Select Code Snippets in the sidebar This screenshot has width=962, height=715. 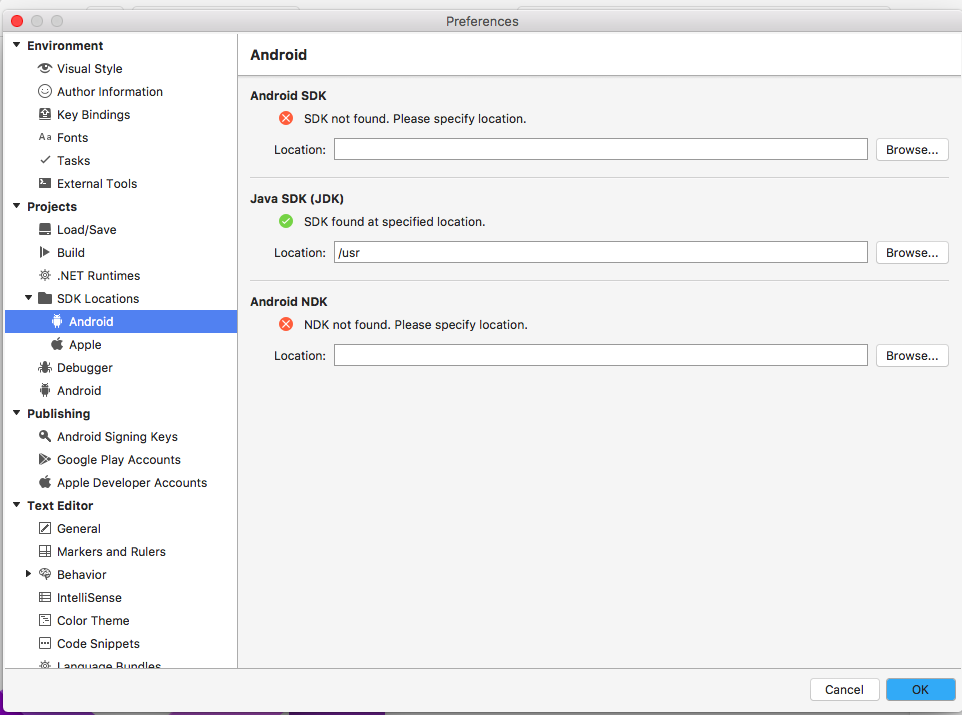point(98,643)
